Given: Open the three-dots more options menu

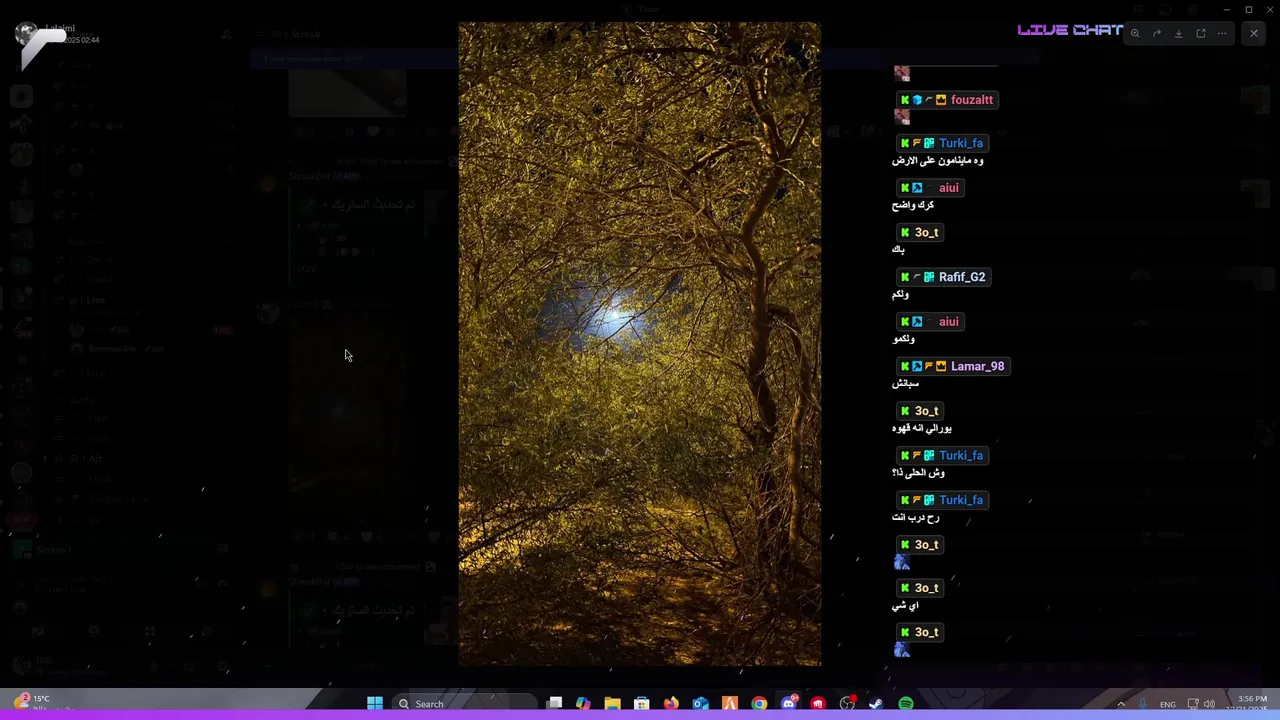Looking at the screenshot, I should tap(1222, 33).
